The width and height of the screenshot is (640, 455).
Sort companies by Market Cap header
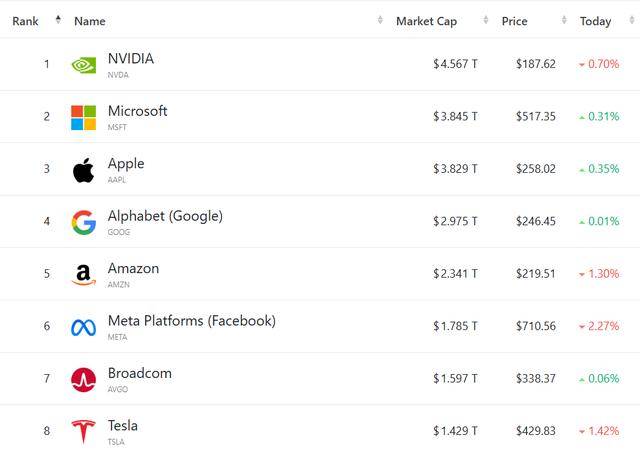click(426, 21)
